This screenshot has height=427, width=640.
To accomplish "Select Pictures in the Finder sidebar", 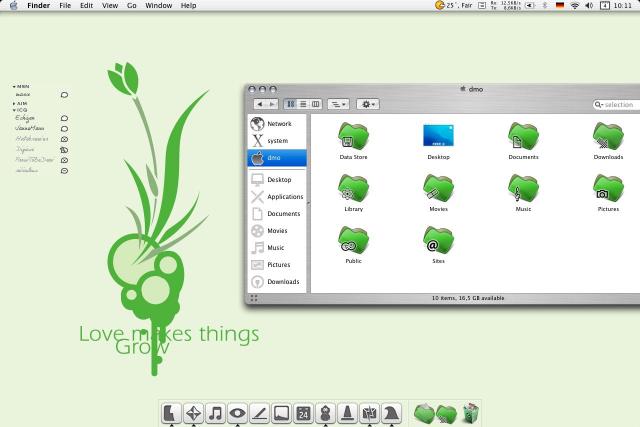I will coord(277,265).
